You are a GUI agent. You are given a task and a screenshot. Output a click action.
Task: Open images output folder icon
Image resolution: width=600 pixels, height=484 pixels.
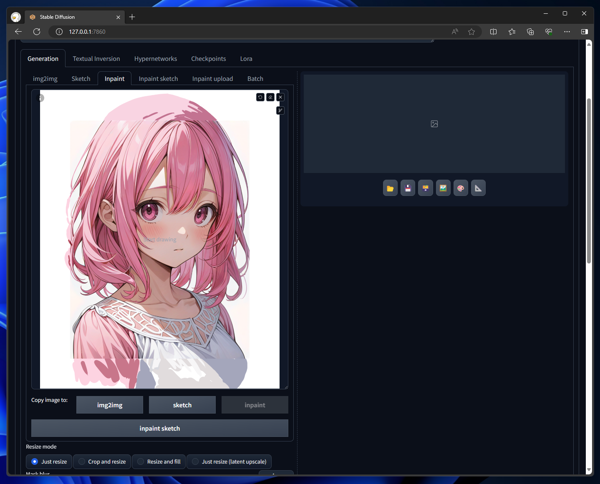[x=390, y=188]
